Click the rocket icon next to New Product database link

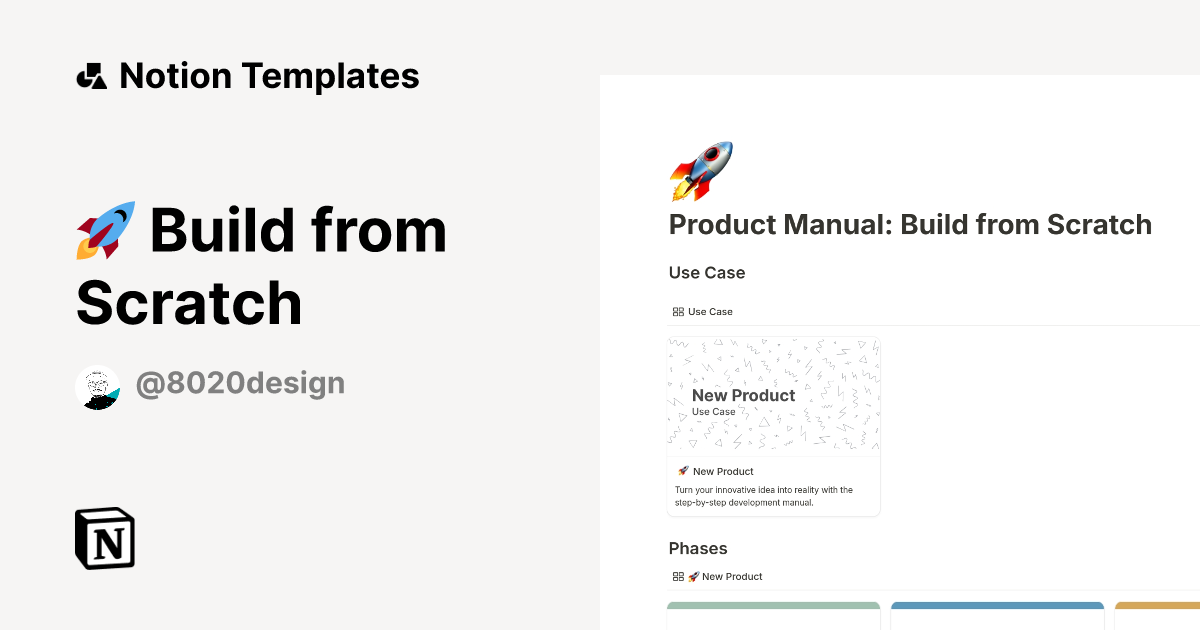pos(694,576)
